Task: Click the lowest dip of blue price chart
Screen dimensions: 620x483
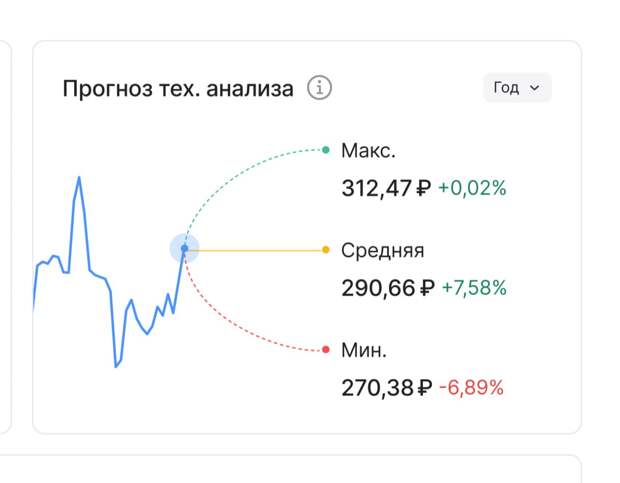Action: tap(116, 366)
